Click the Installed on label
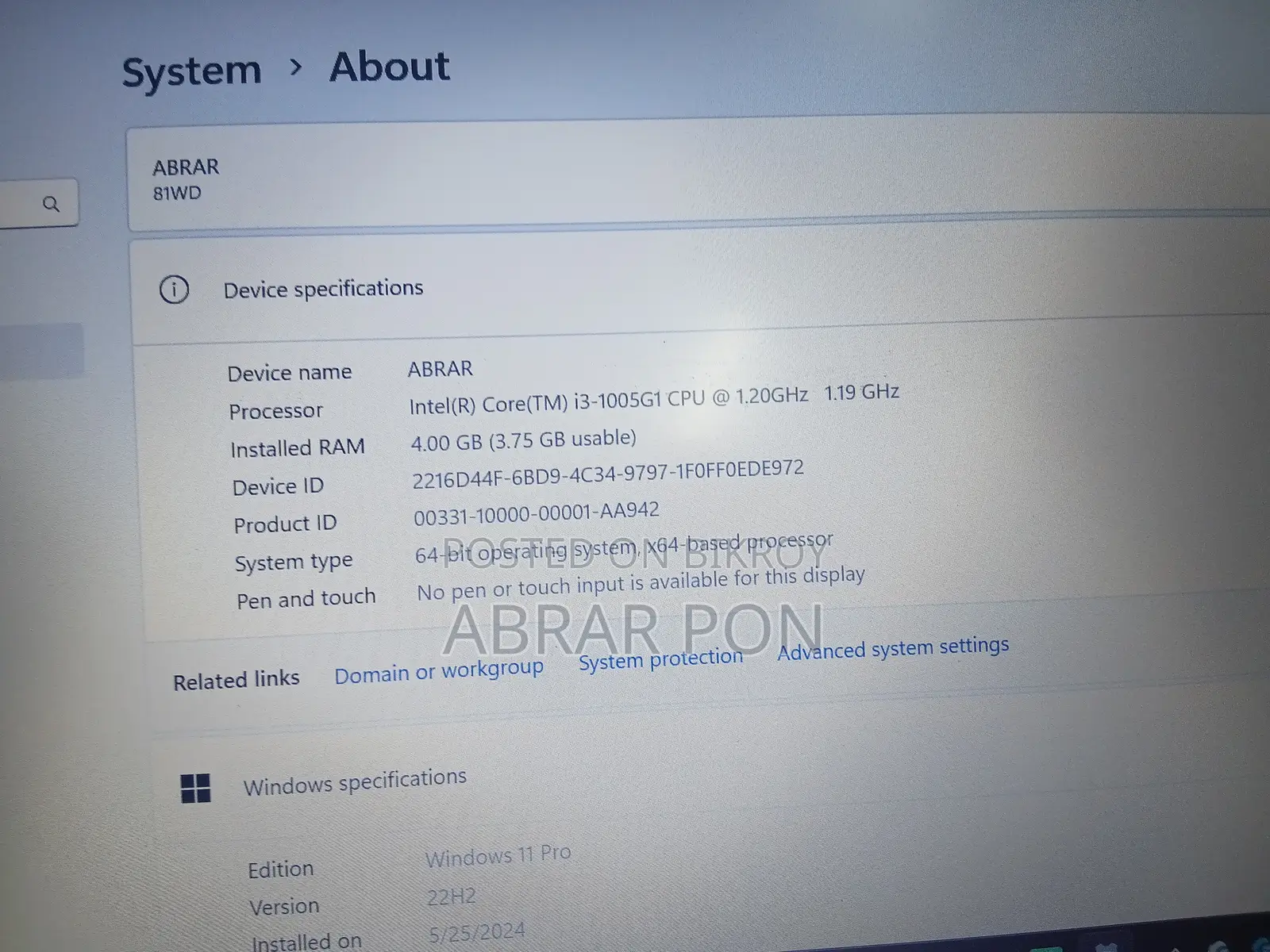Image resolution: width=1270 pixels, height=952 pixels. (x=306, y=941)
